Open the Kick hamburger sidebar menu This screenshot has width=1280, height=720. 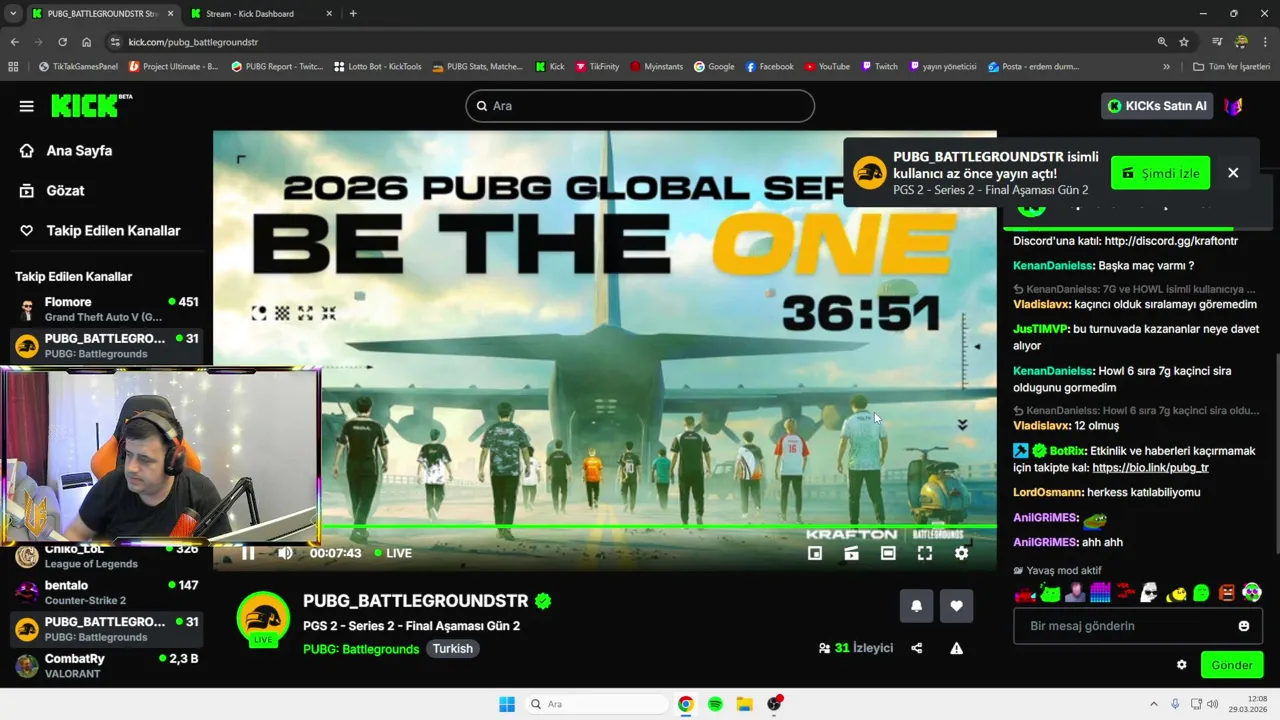pyautogui.click(x=26, y=106)
